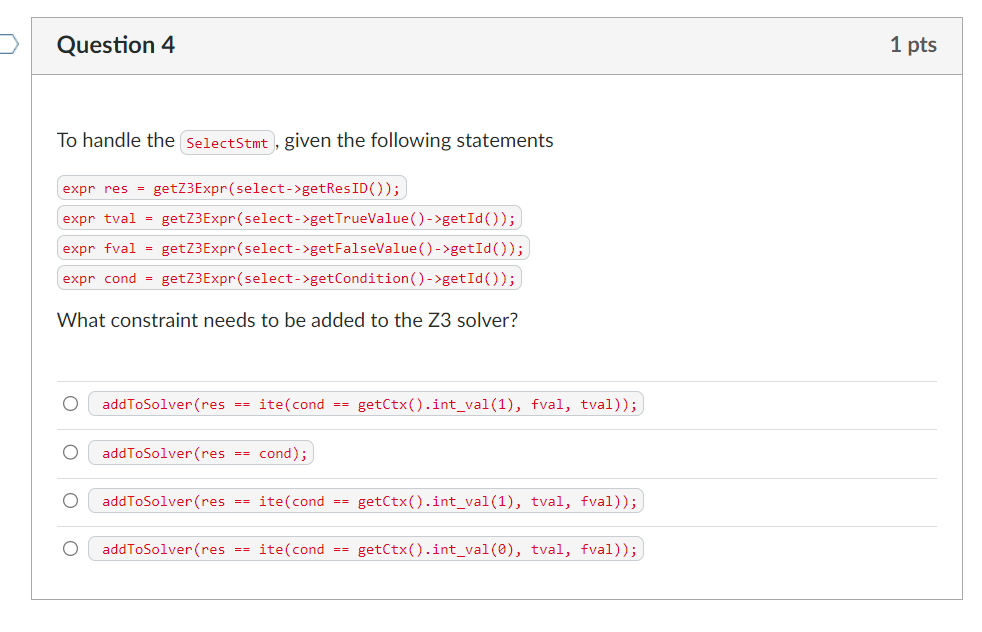
Task: Click the 'To handle the' intro text
Action: click(116, 140)
